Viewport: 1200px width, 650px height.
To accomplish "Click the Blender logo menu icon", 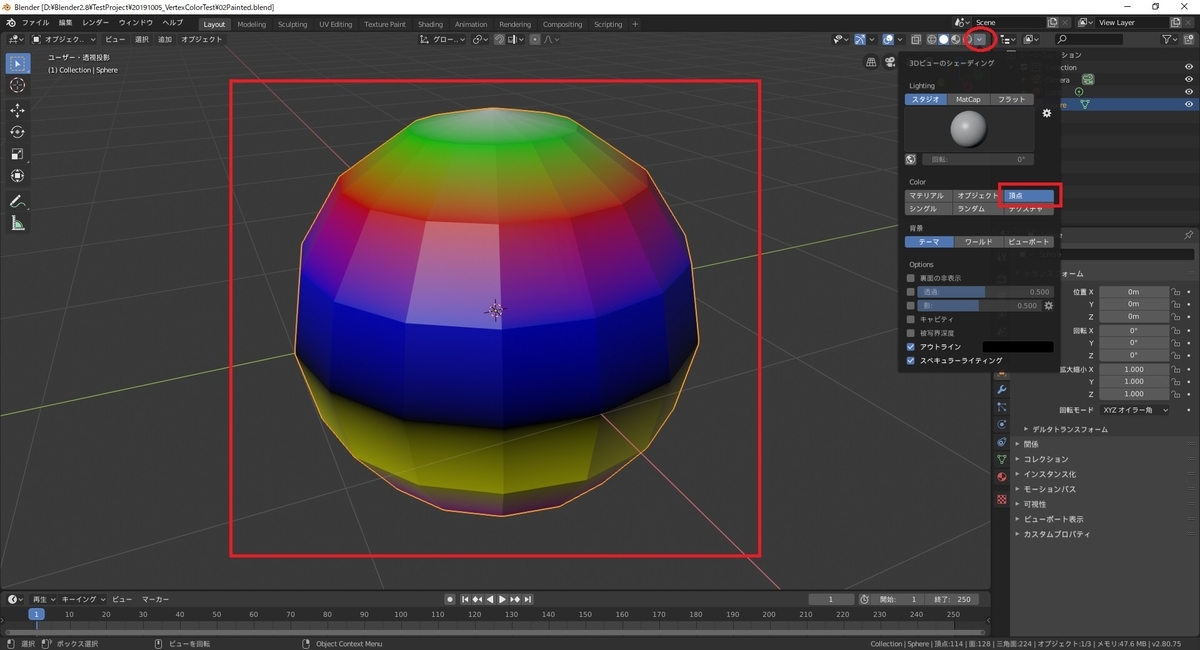I will pos(9,22).
